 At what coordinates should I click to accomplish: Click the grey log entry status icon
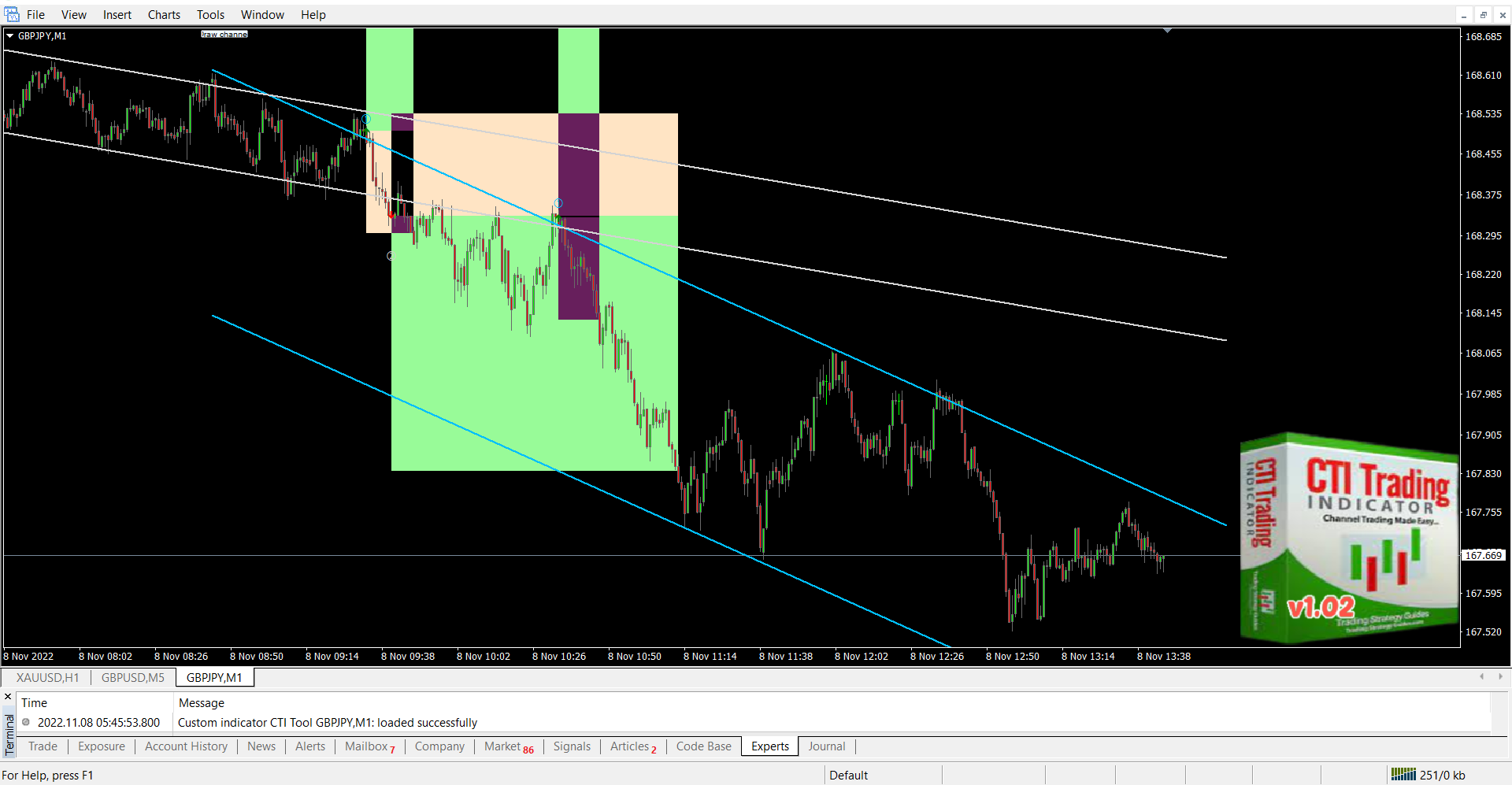click(26, 722)
